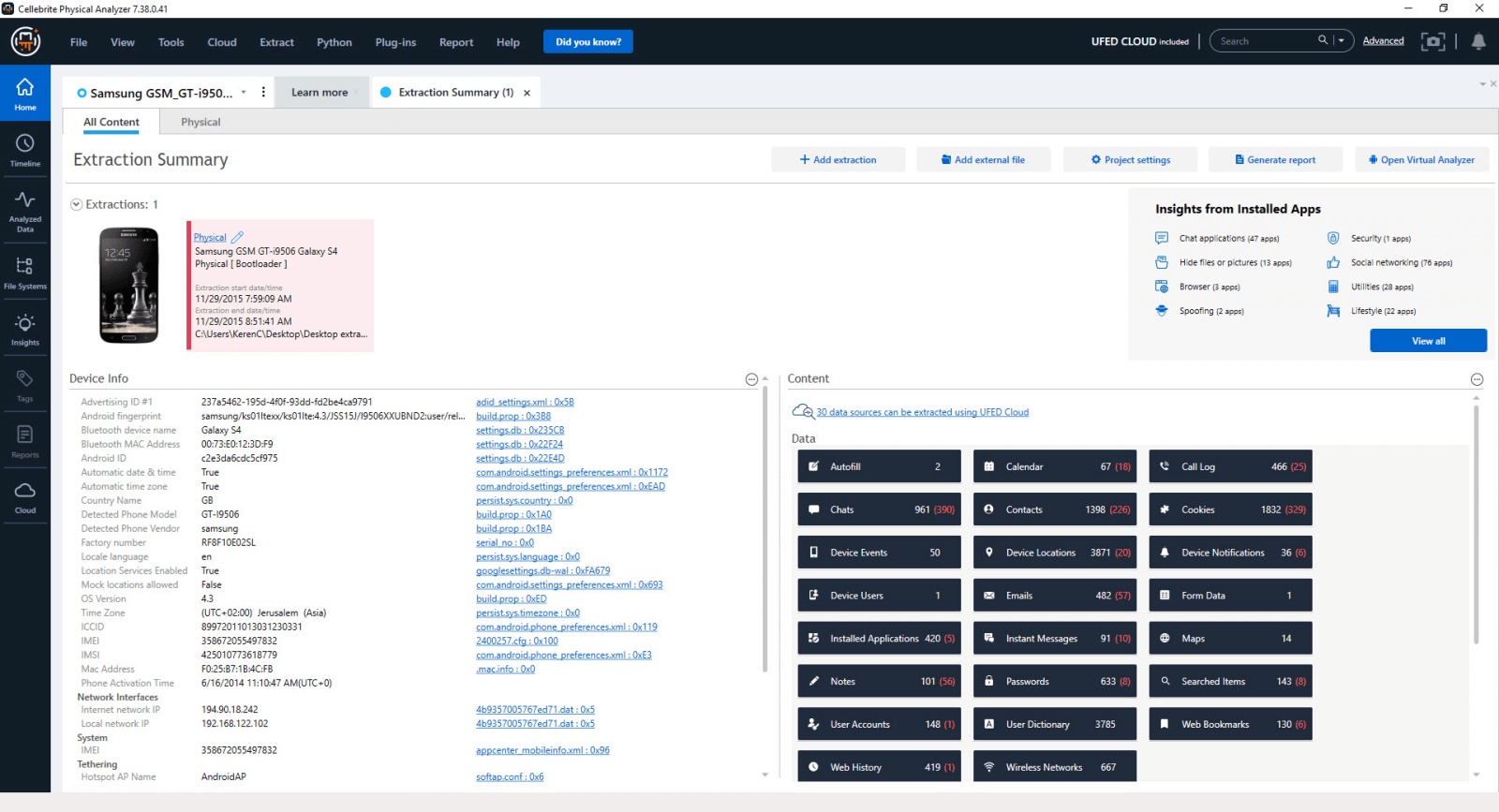The height and width of the screenshot is (812, 1499).
Task: Switch to the Physical tab
Action: 200,123
